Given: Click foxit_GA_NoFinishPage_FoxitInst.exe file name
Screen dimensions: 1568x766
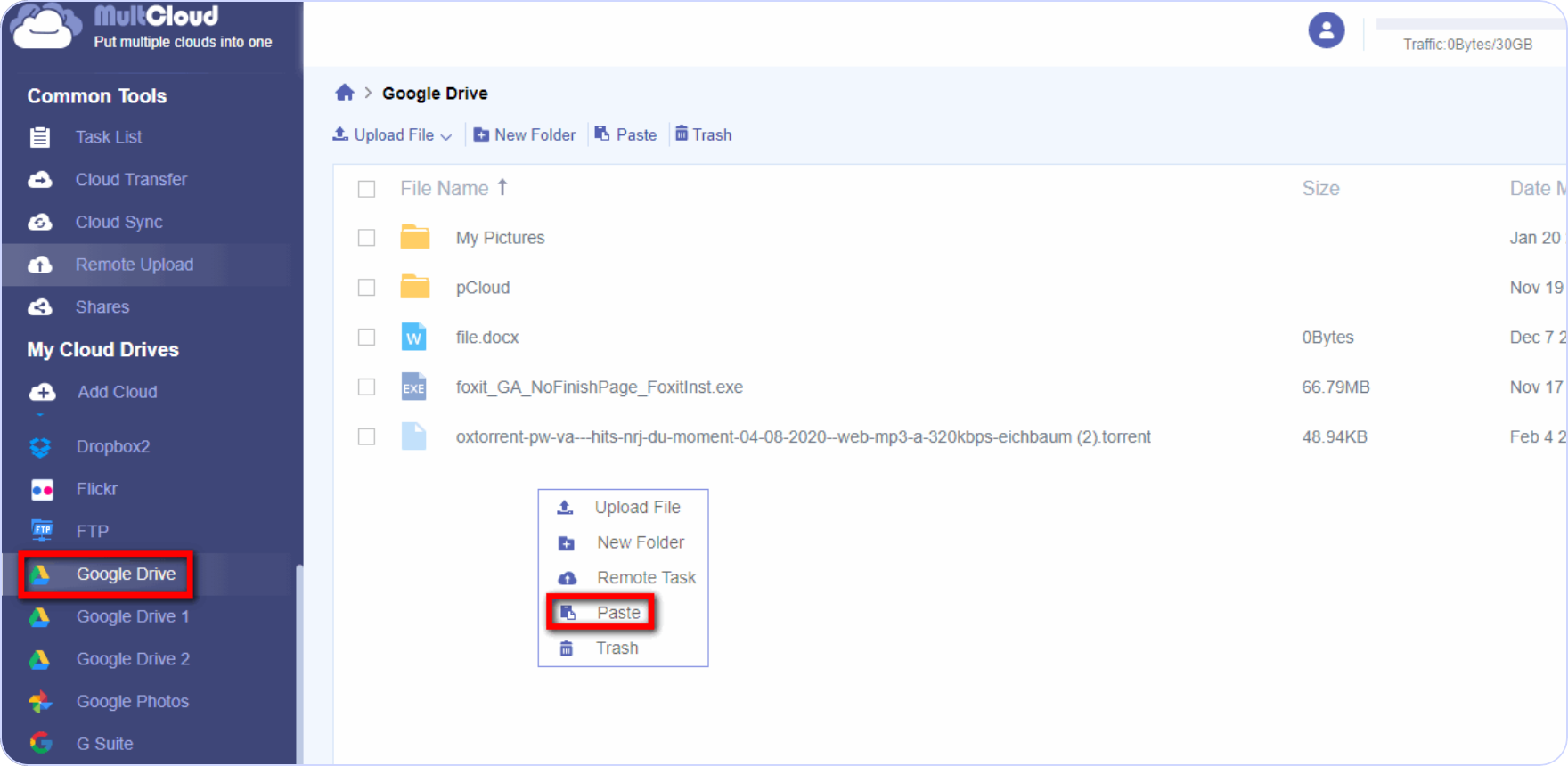Looking at the screenshot, I should 600,387.
